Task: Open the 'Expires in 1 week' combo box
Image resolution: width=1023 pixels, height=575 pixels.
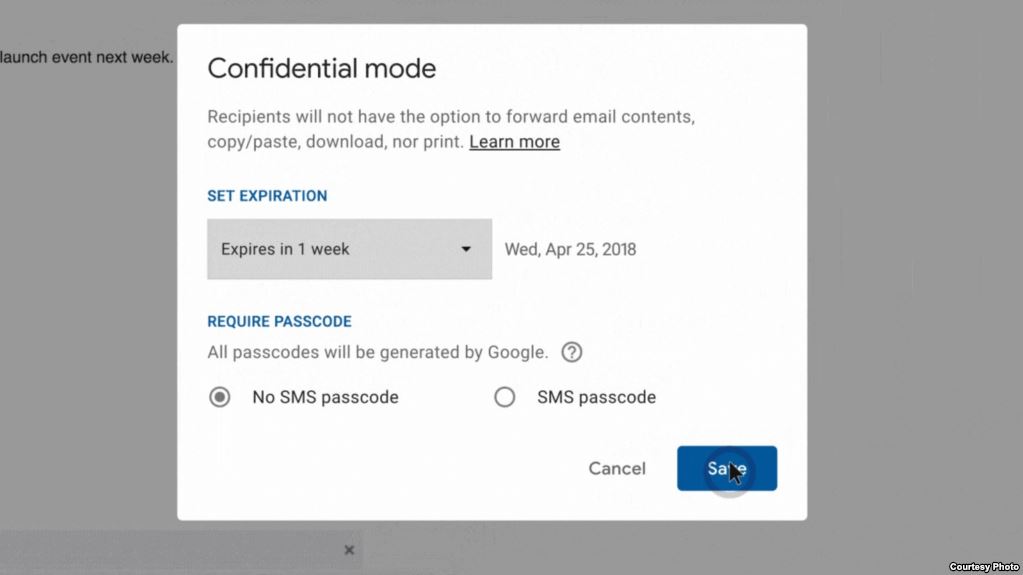Action: tap(349, 249)
